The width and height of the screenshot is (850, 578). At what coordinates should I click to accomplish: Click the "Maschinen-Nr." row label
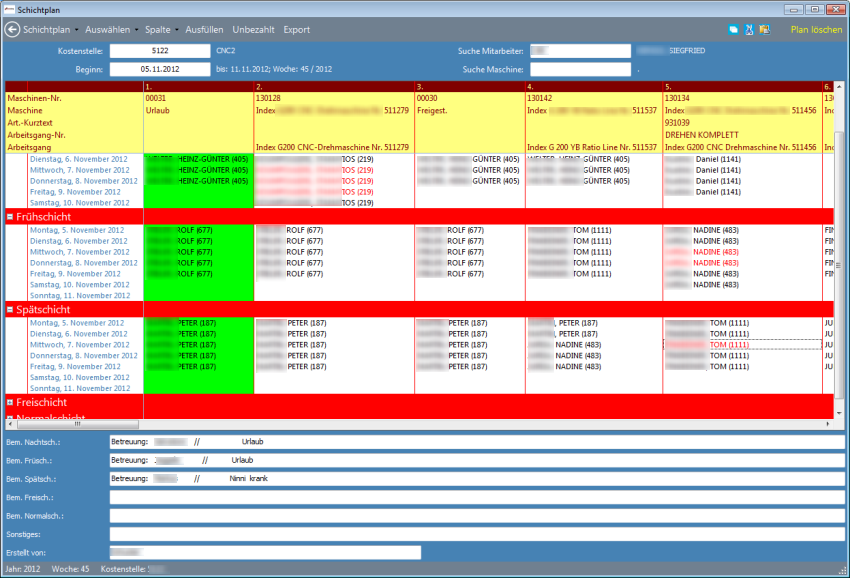pos(34,98)
